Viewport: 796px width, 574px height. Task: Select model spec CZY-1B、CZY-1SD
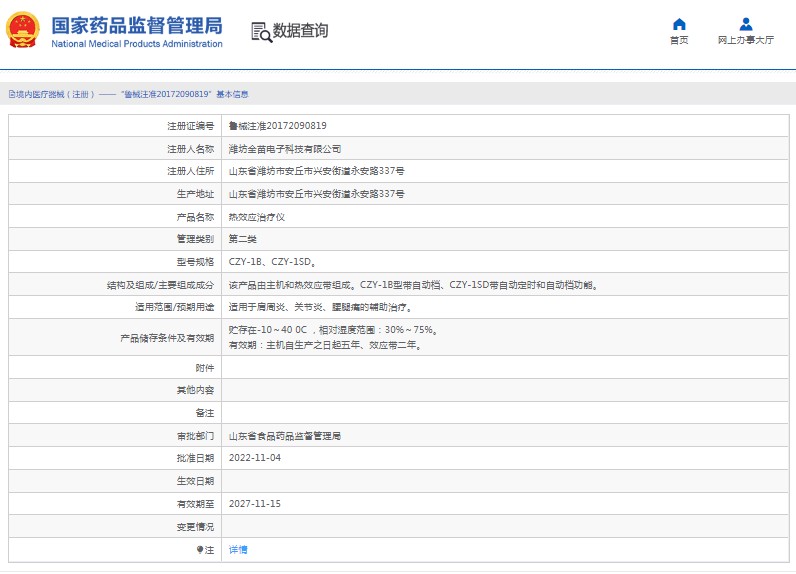[273, 262]
